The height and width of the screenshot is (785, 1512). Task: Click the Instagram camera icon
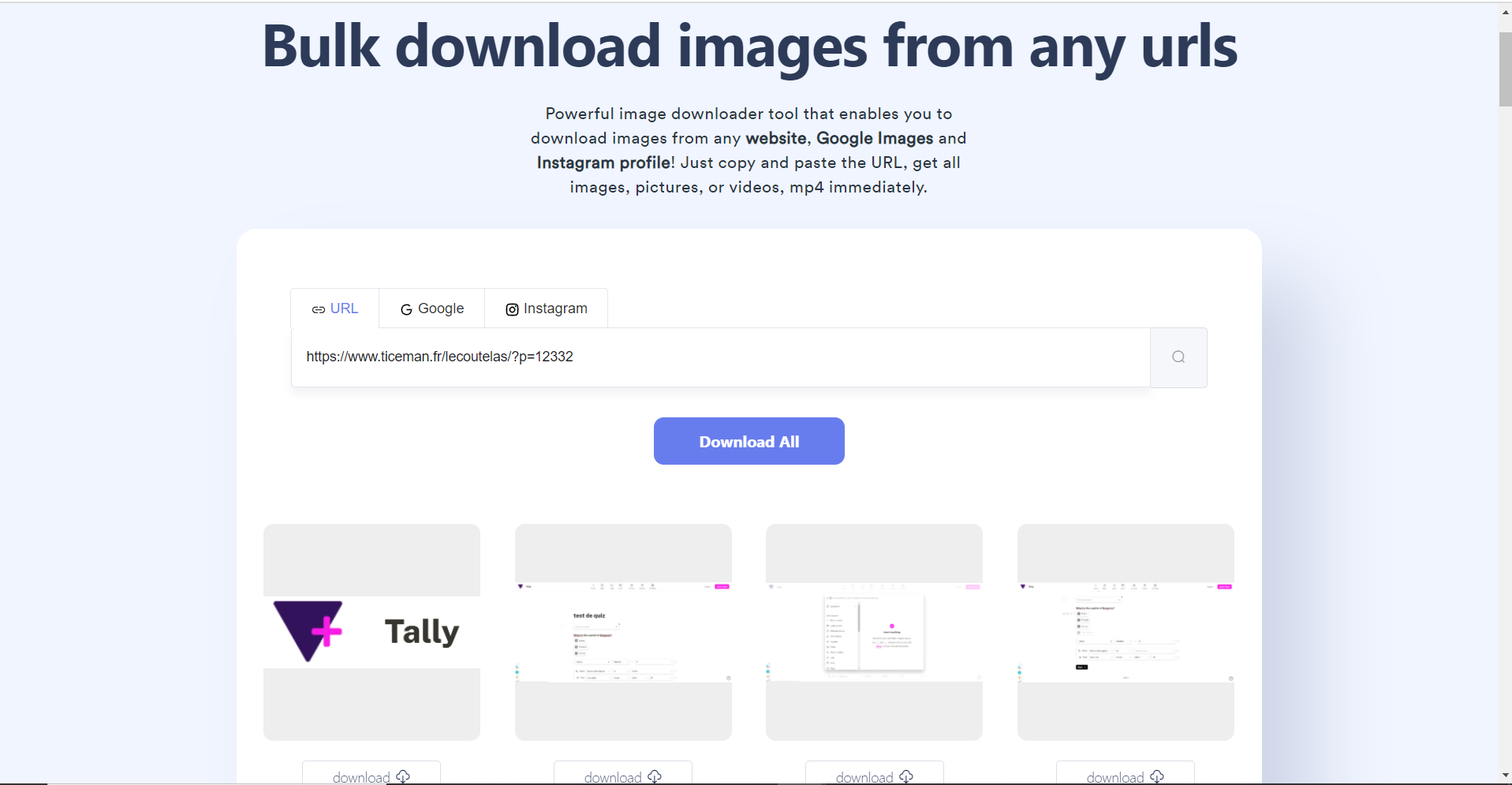512,309
